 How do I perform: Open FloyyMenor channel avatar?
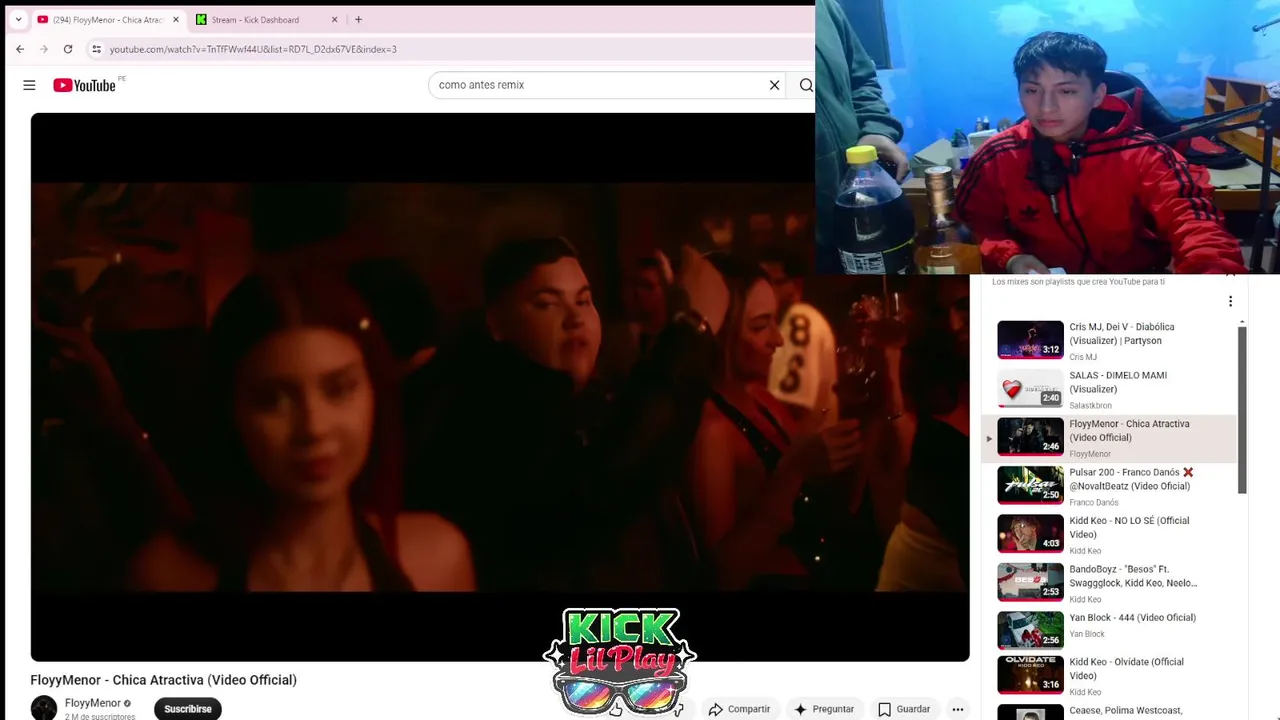click(44, 708)
